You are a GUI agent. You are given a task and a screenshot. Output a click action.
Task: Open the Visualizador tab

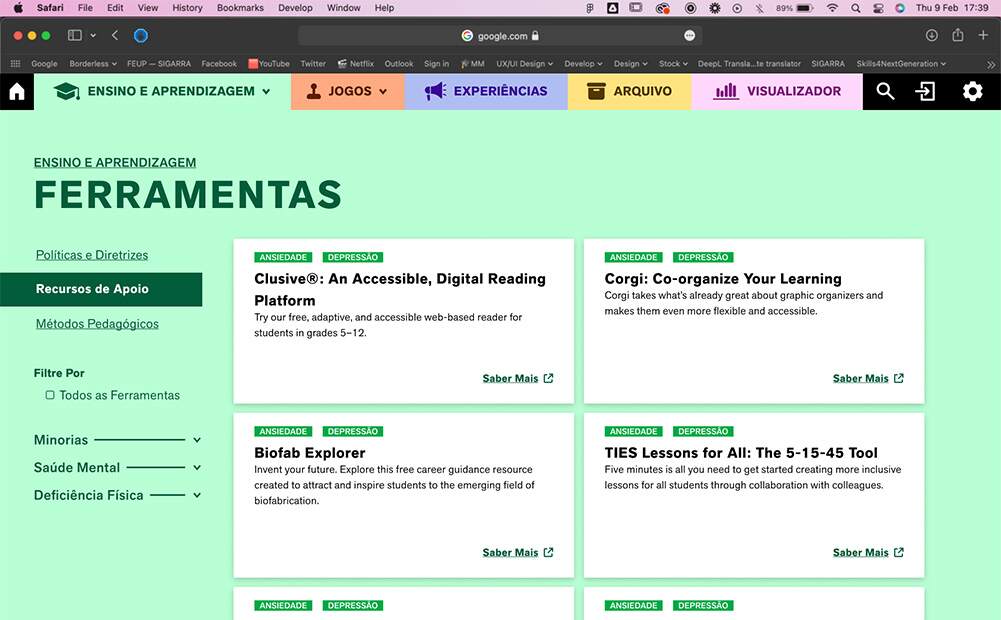click(777, 92)
